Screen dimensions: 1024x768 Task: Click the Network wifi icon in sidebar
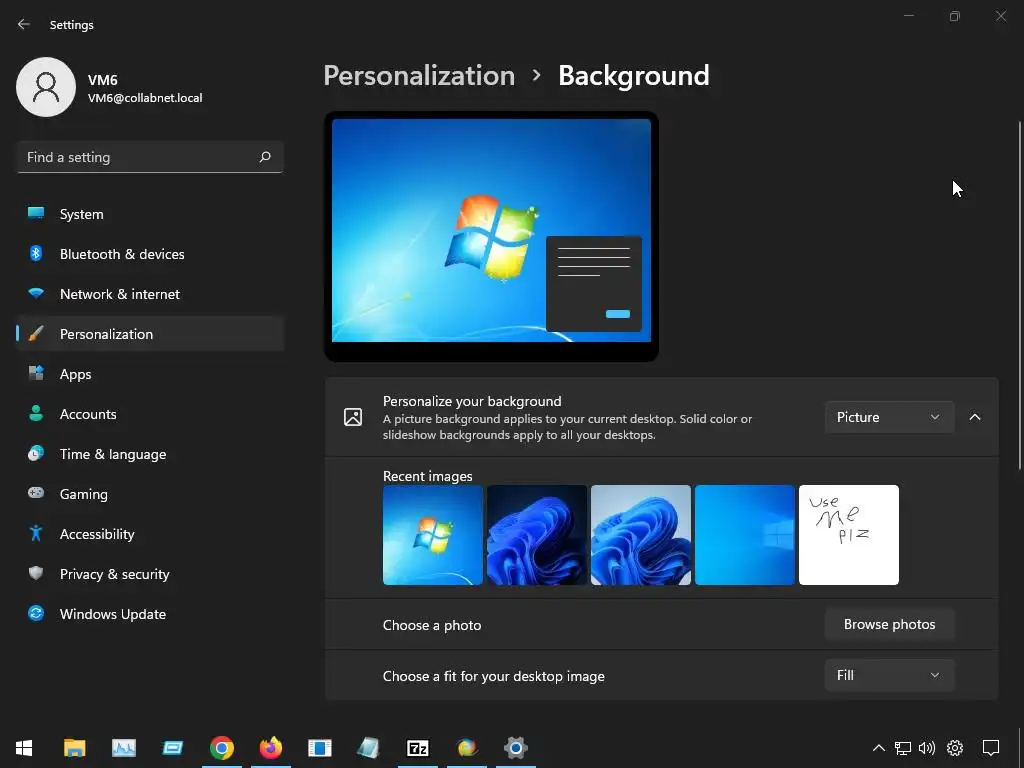(x=36, y=293)
